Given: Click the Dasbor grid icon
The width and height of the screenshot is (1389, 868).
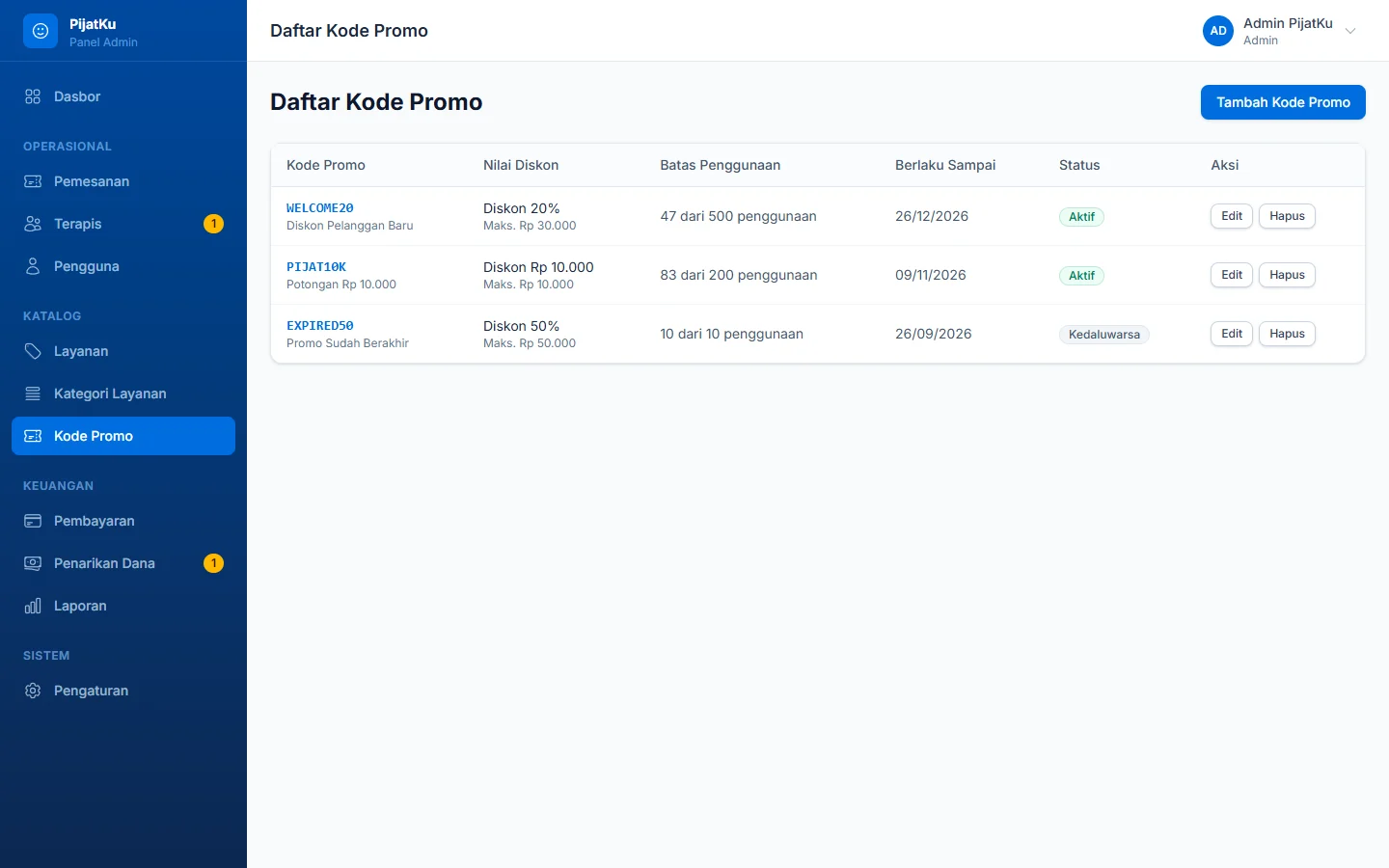Looking at the screenshot, I should point(33,96).
